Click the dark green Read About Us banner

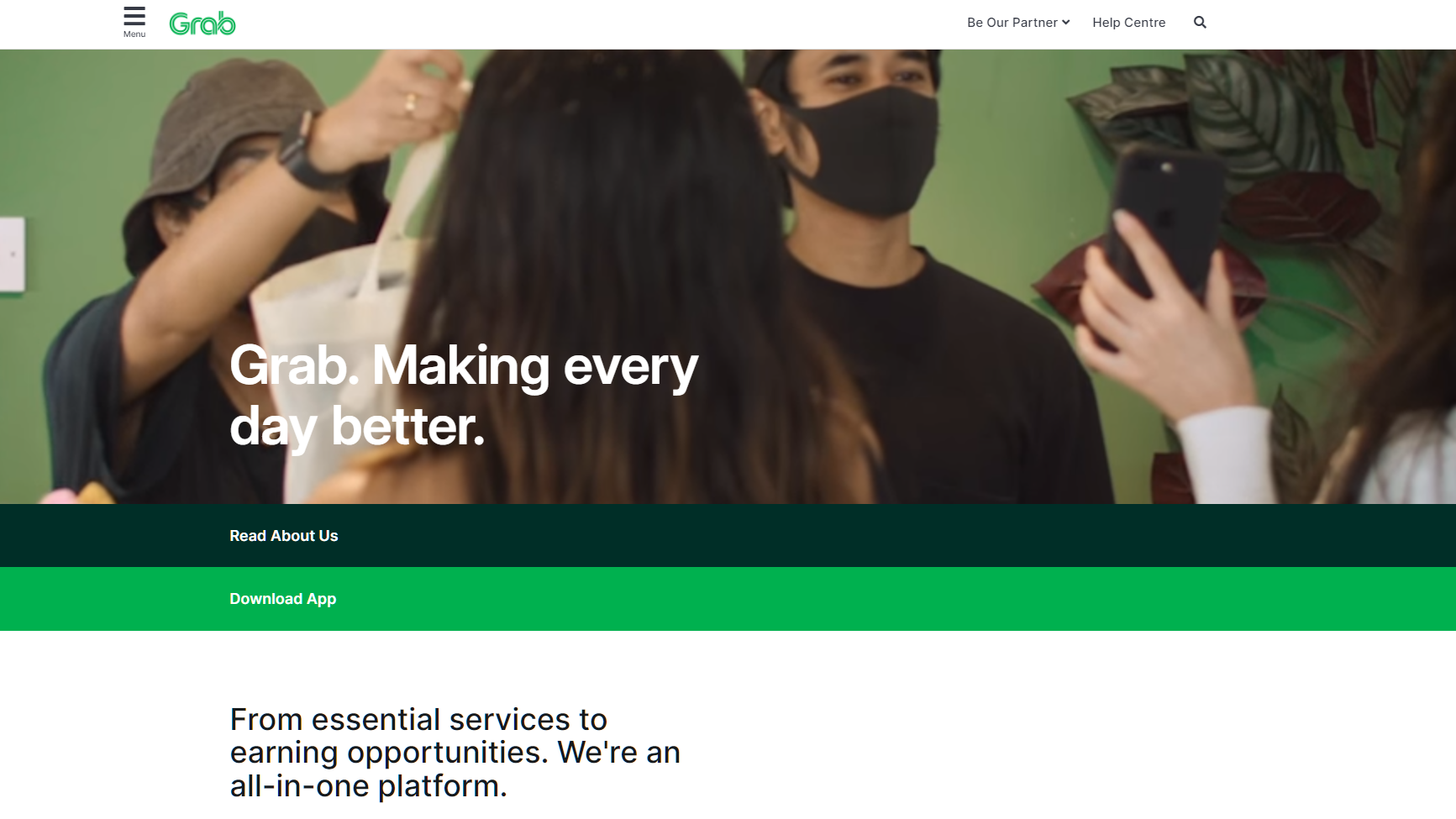click(x=728, y=536)
